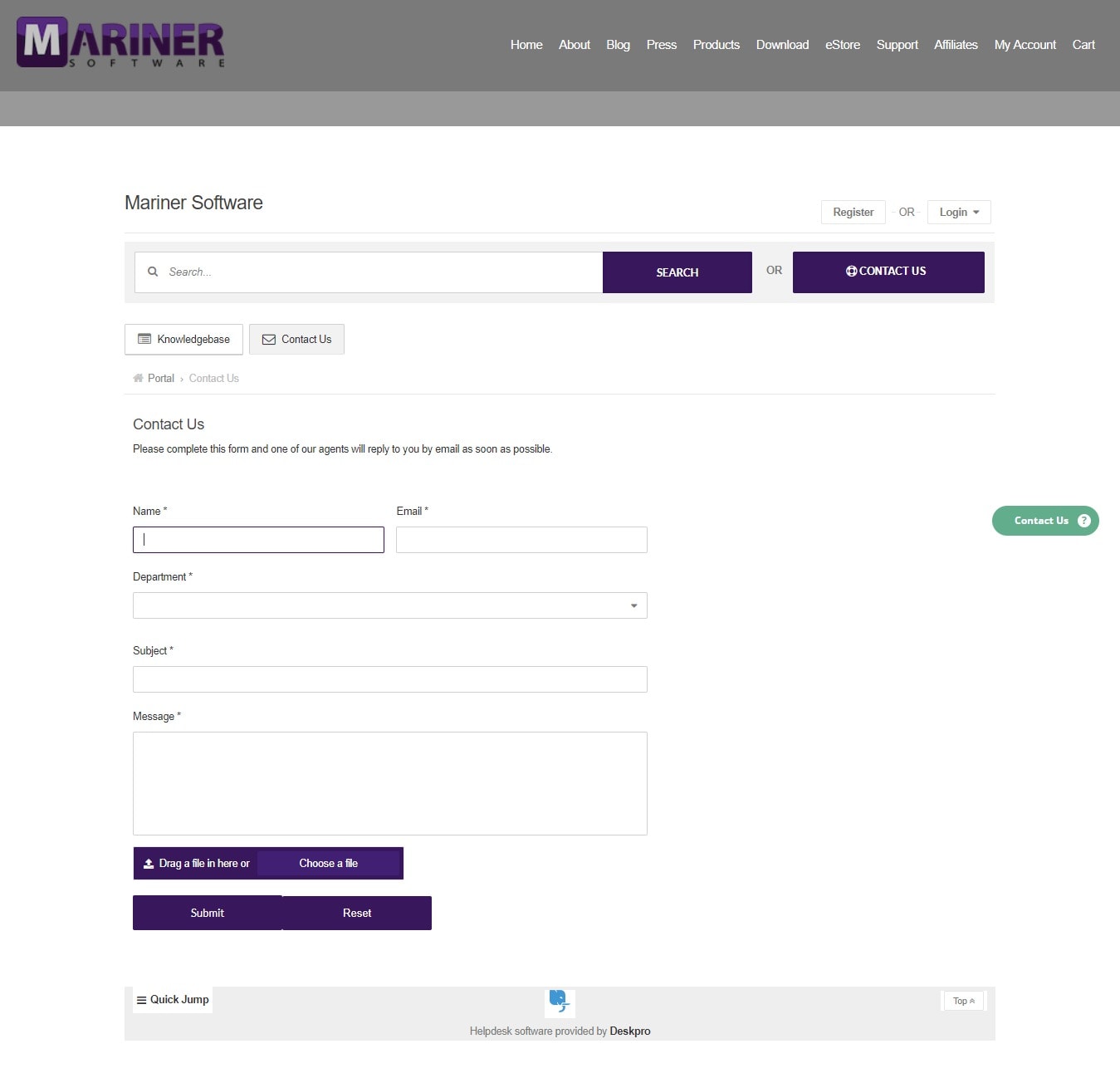Click the Knowledgebase list icon
Image resolution: width=1120 pixels, height=1073 pixels.
144,339
